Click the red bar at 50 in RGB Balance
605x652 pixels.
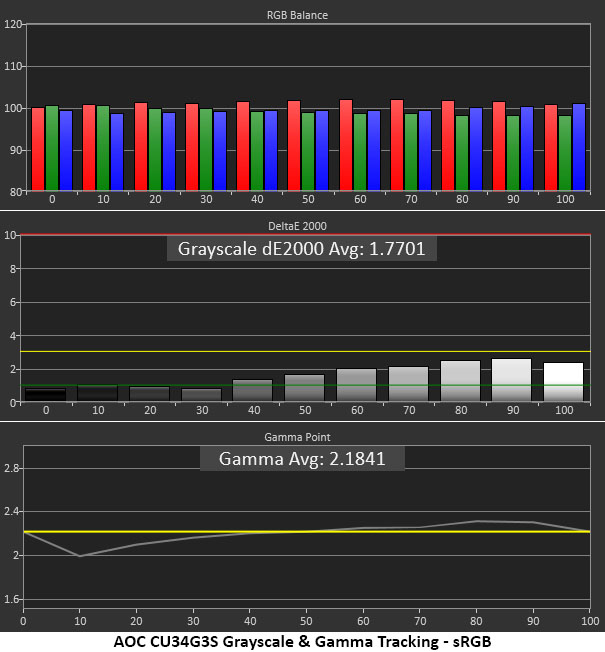click(x=294, y=146)
